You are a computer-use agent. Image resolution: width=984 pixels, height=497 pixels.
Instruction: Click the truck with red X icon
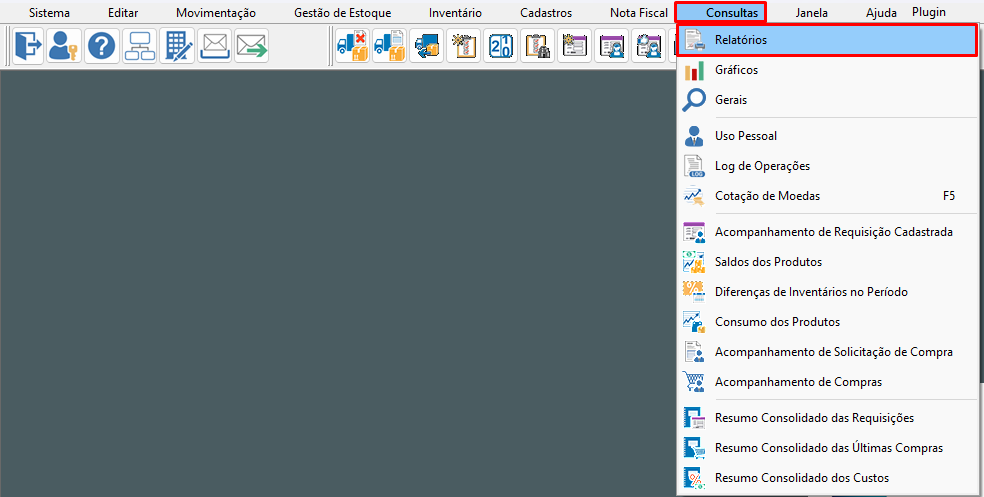[x=353, y=46]
